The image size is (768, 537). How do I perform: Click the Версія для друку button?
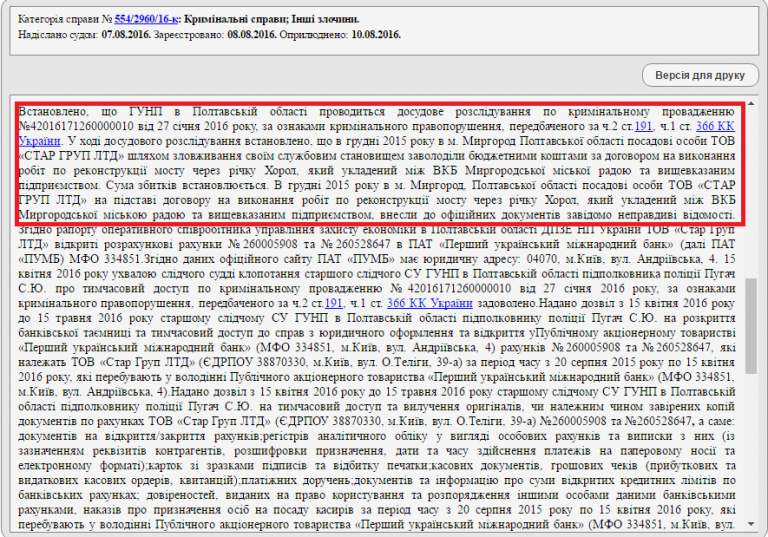(699, 76)
